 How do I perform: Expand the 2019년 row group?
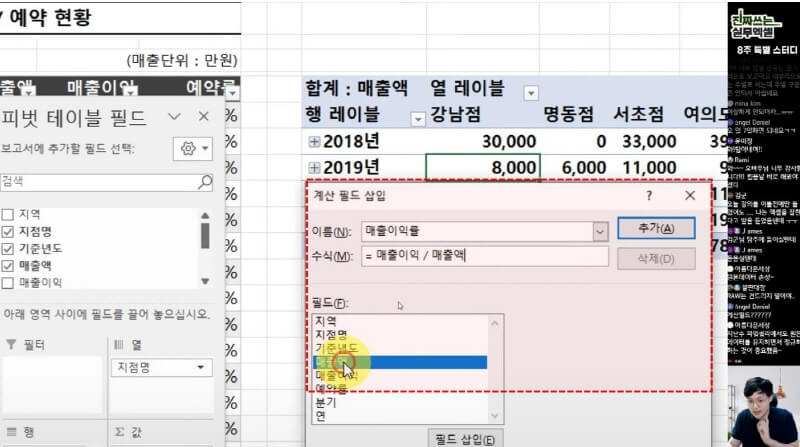[314, 168]
